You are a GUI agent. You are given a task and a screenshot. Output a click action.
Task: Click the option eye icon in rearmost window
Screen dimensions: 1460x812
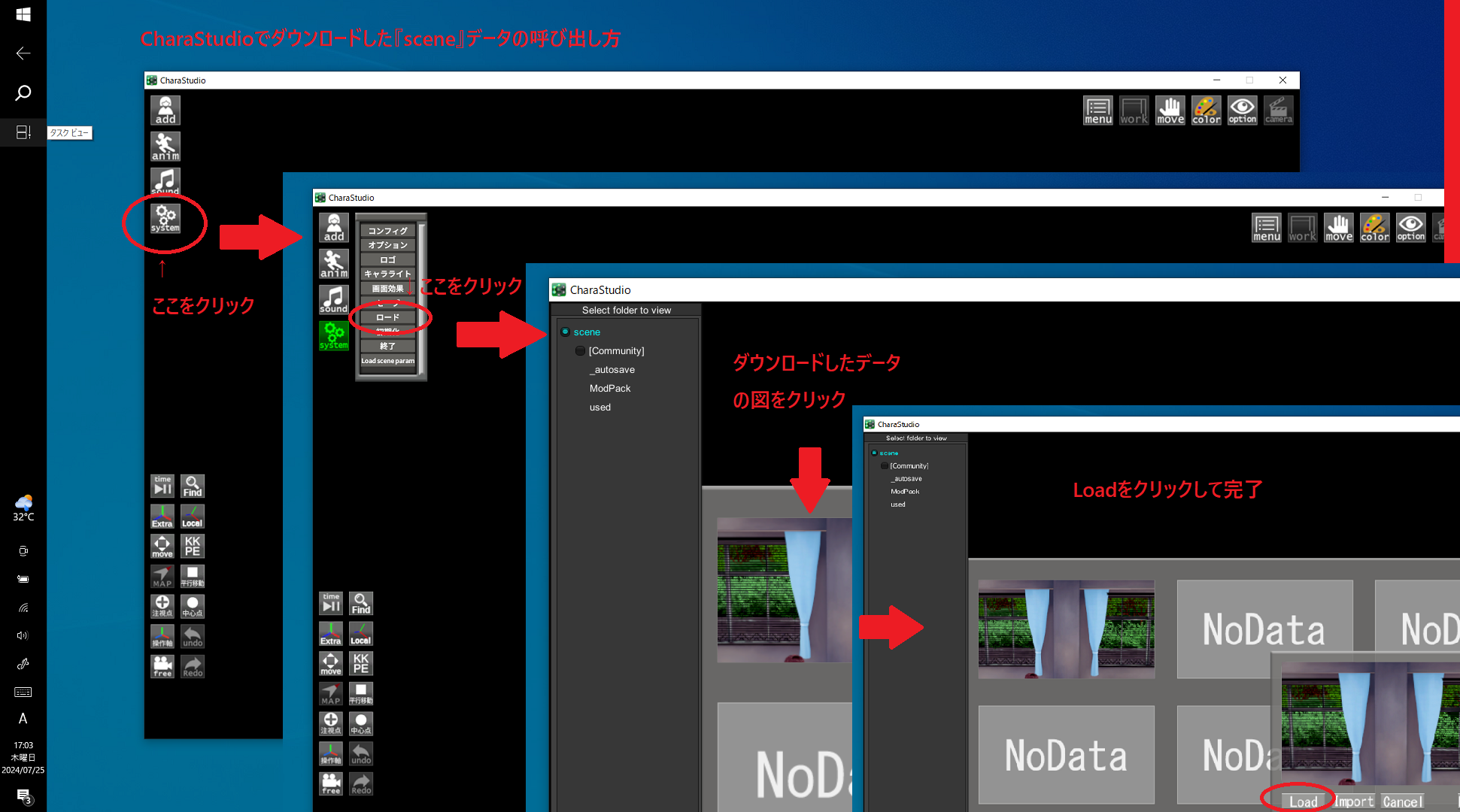[1243, 111]
